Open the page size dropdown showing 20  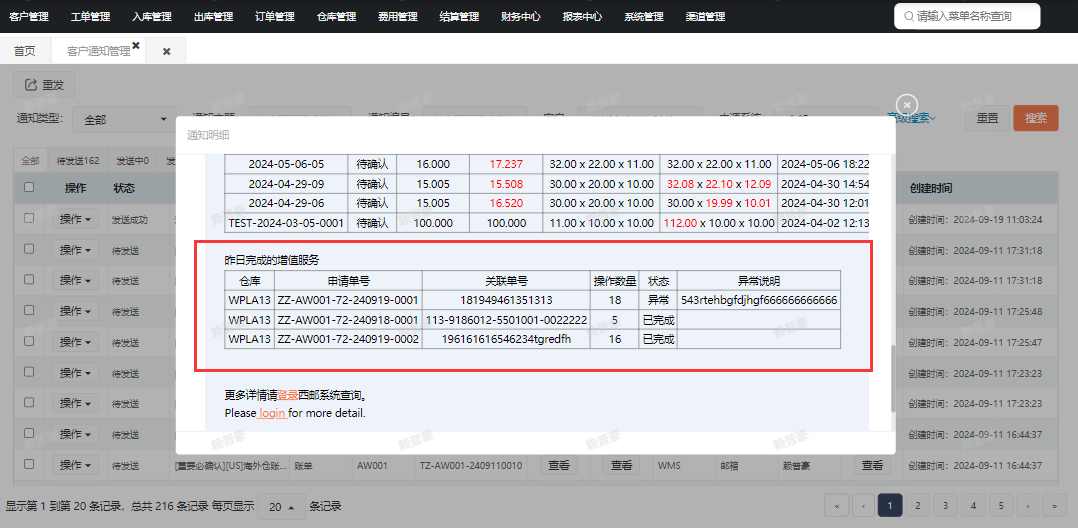tap(281, 507)
